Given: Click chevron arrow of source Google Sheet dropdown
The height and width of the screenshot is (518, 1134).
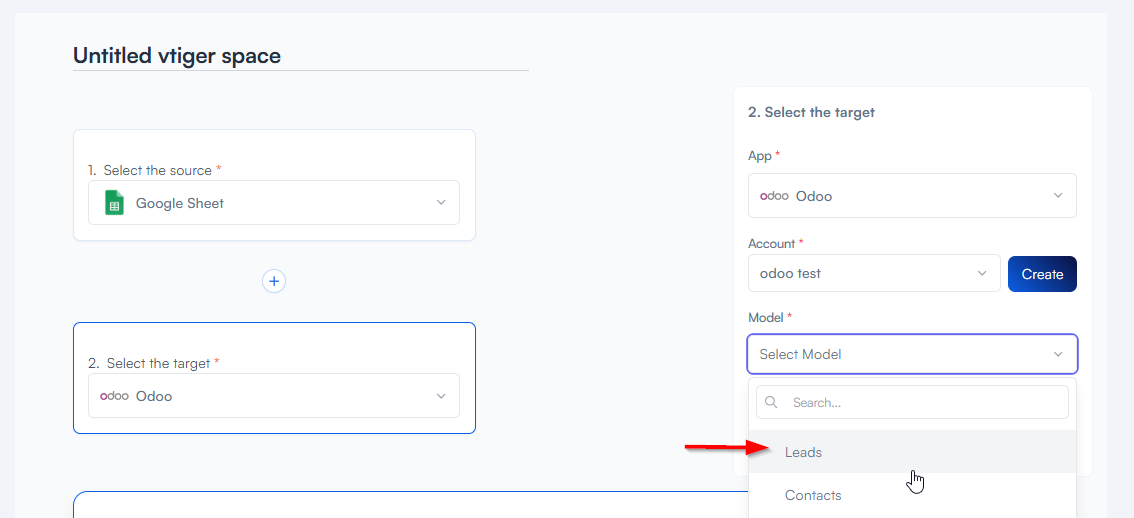Looking at the screenshot, I should click(x=441, y=203).
